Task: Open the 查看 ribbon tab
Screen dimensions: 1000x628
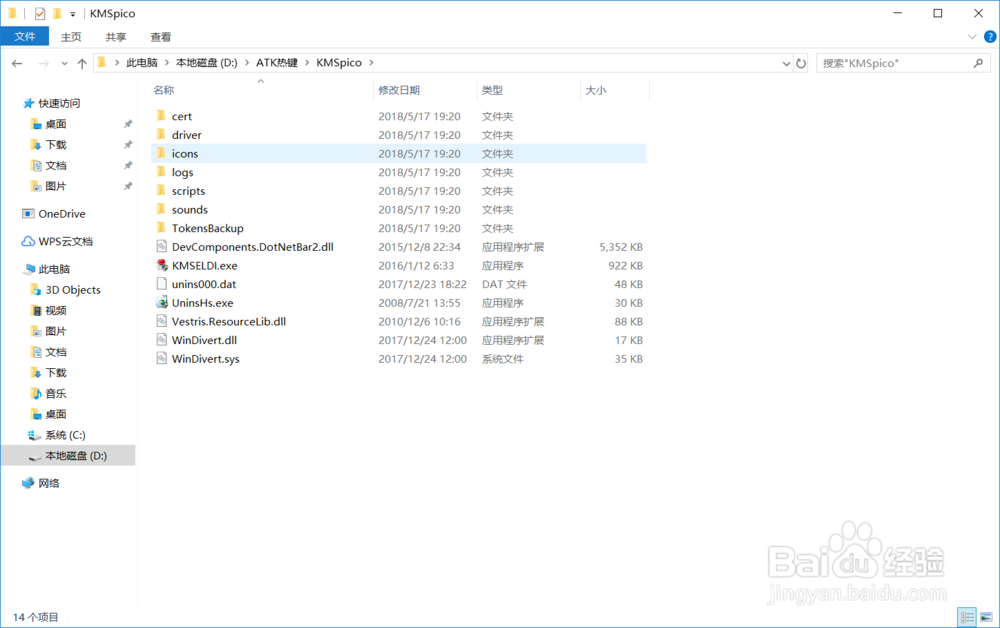Action: 160,37
